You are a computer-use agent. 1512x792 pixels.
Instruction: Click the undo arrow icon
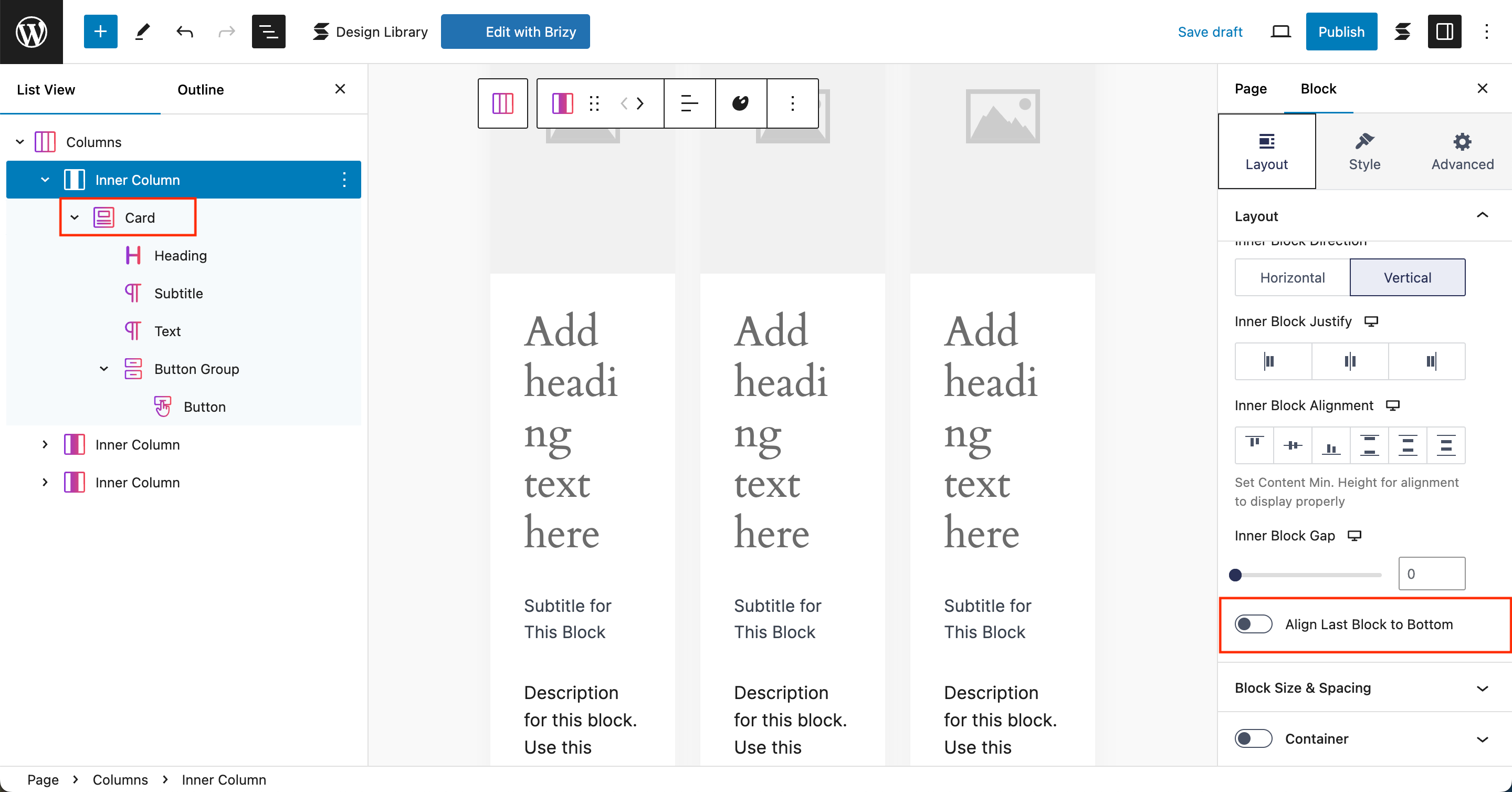pyautogui.click(x=184, y=32)
